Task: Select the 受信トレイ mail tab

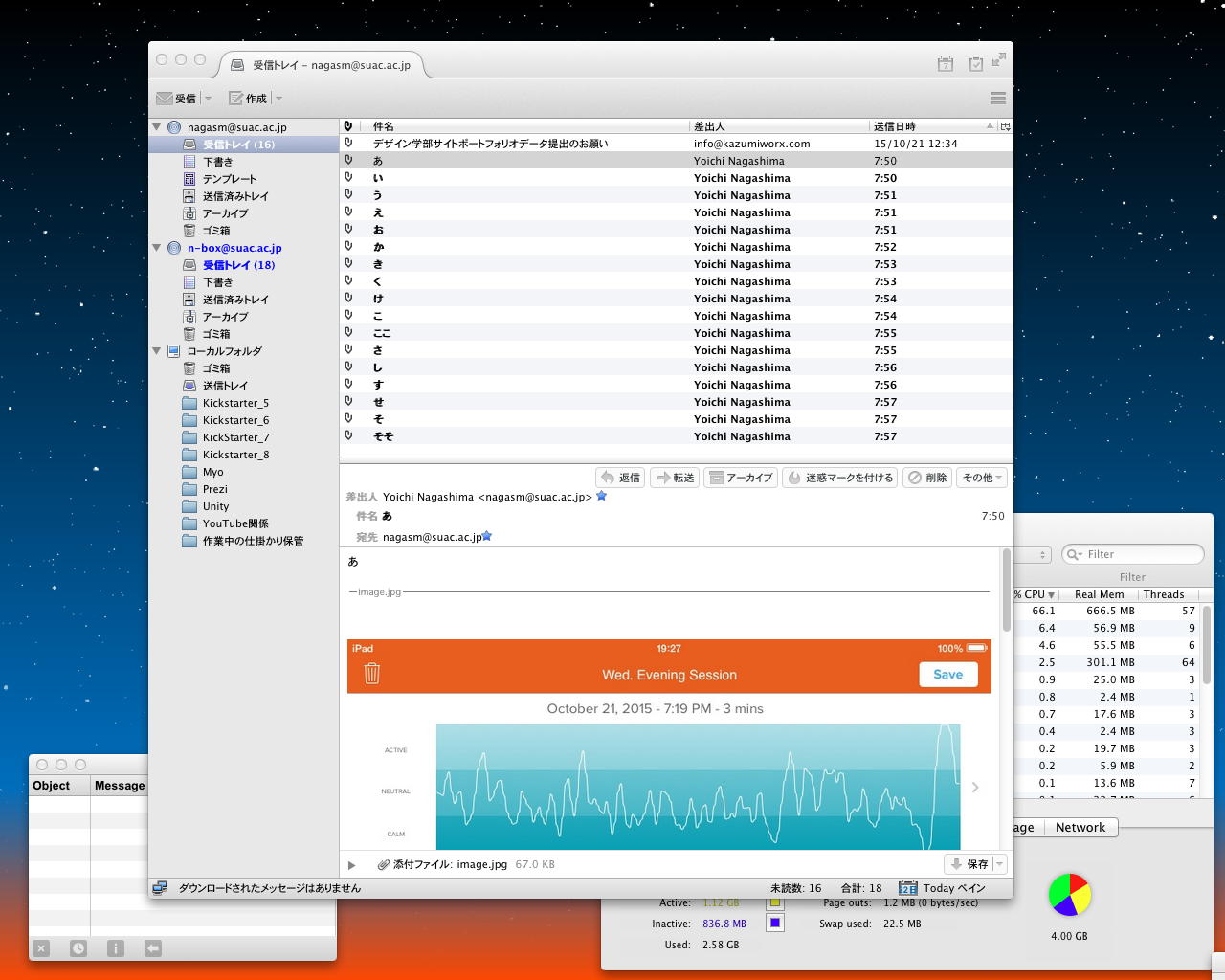Action: 321,65
